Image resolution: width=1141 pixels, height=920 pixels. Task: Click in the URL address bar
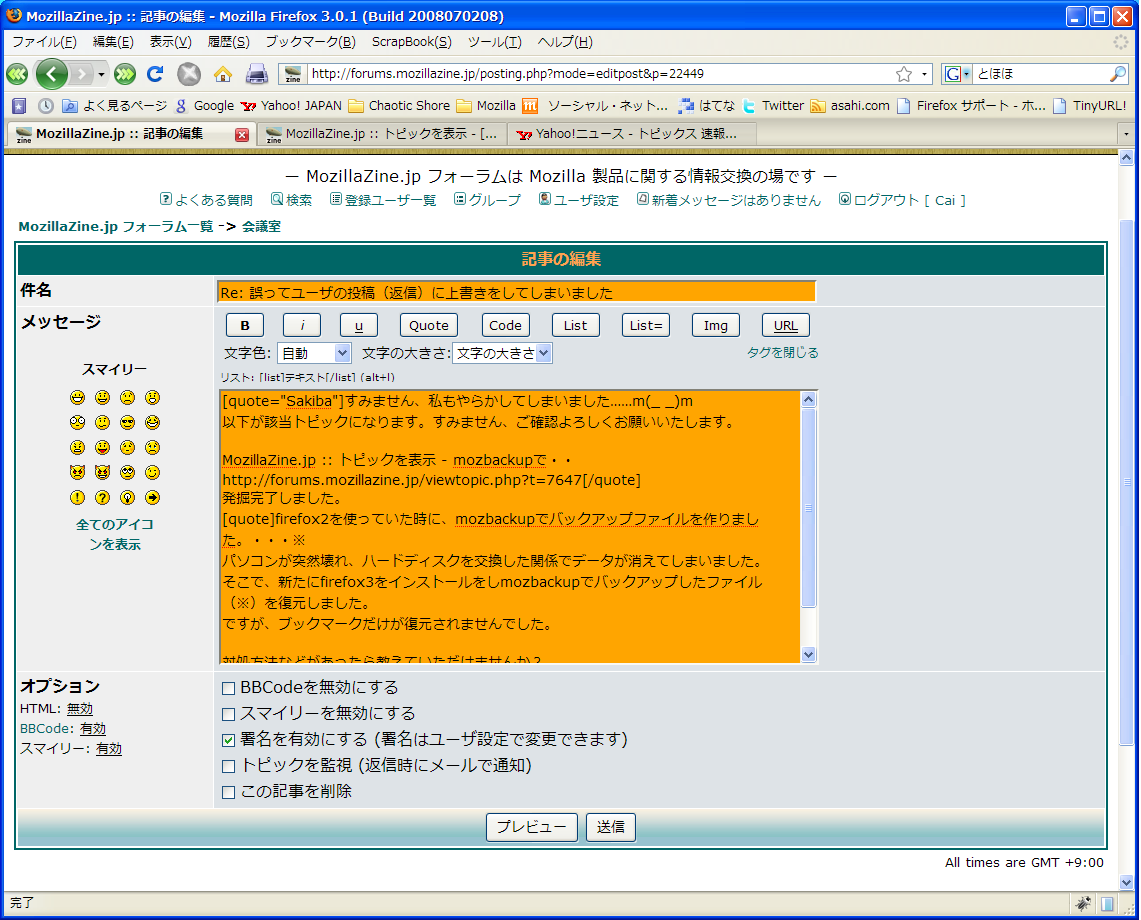tap(600, 74)
